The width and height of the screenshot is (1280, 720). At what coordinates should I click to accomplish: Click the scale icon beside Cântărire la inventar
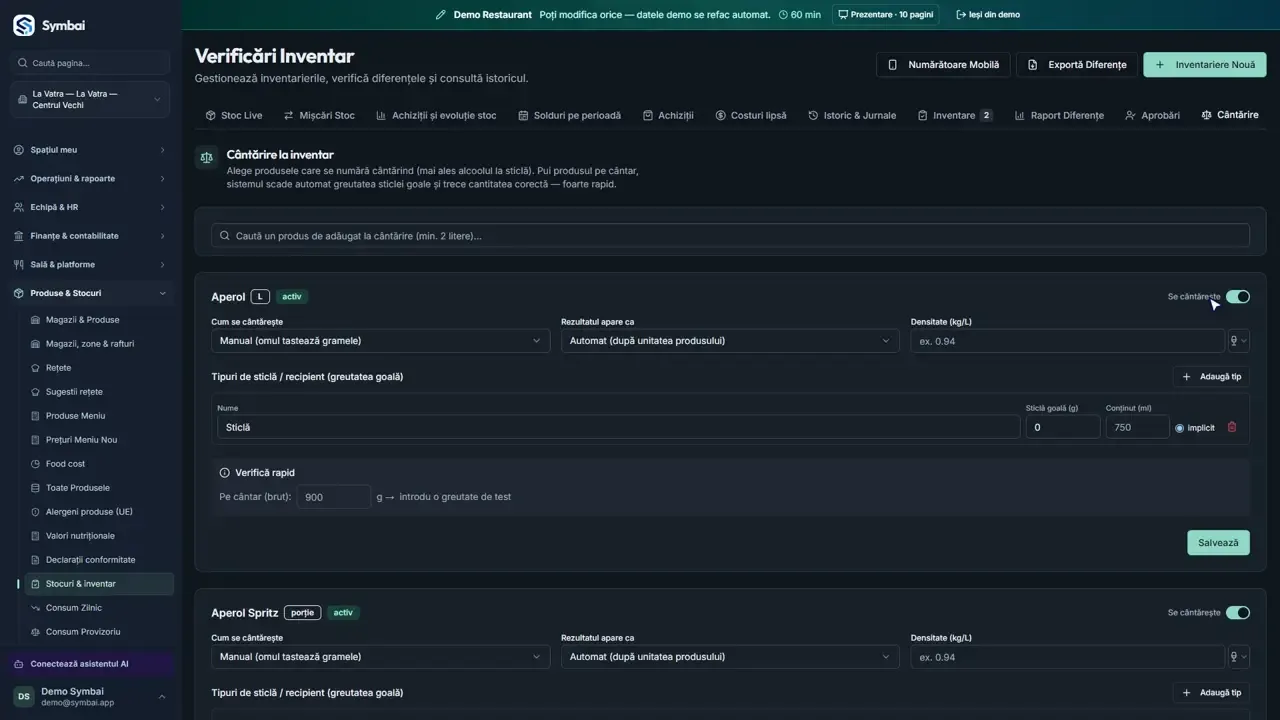[x=206, y=157]
